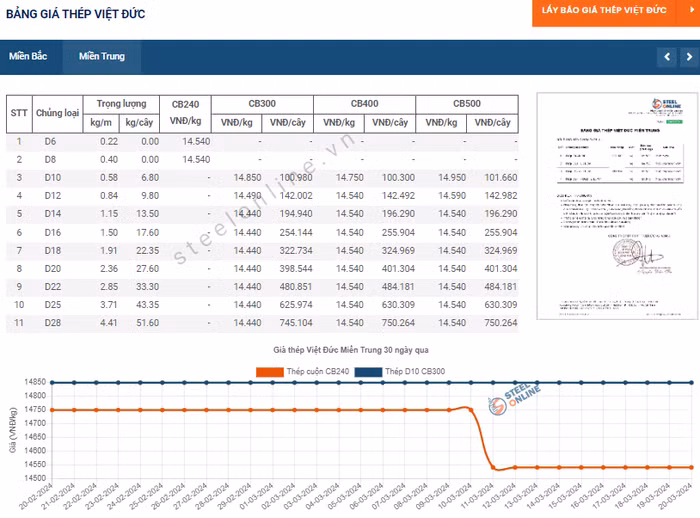Click the previous arrow in the blue bar
The image size is (700, 518).
click(667, 57)
